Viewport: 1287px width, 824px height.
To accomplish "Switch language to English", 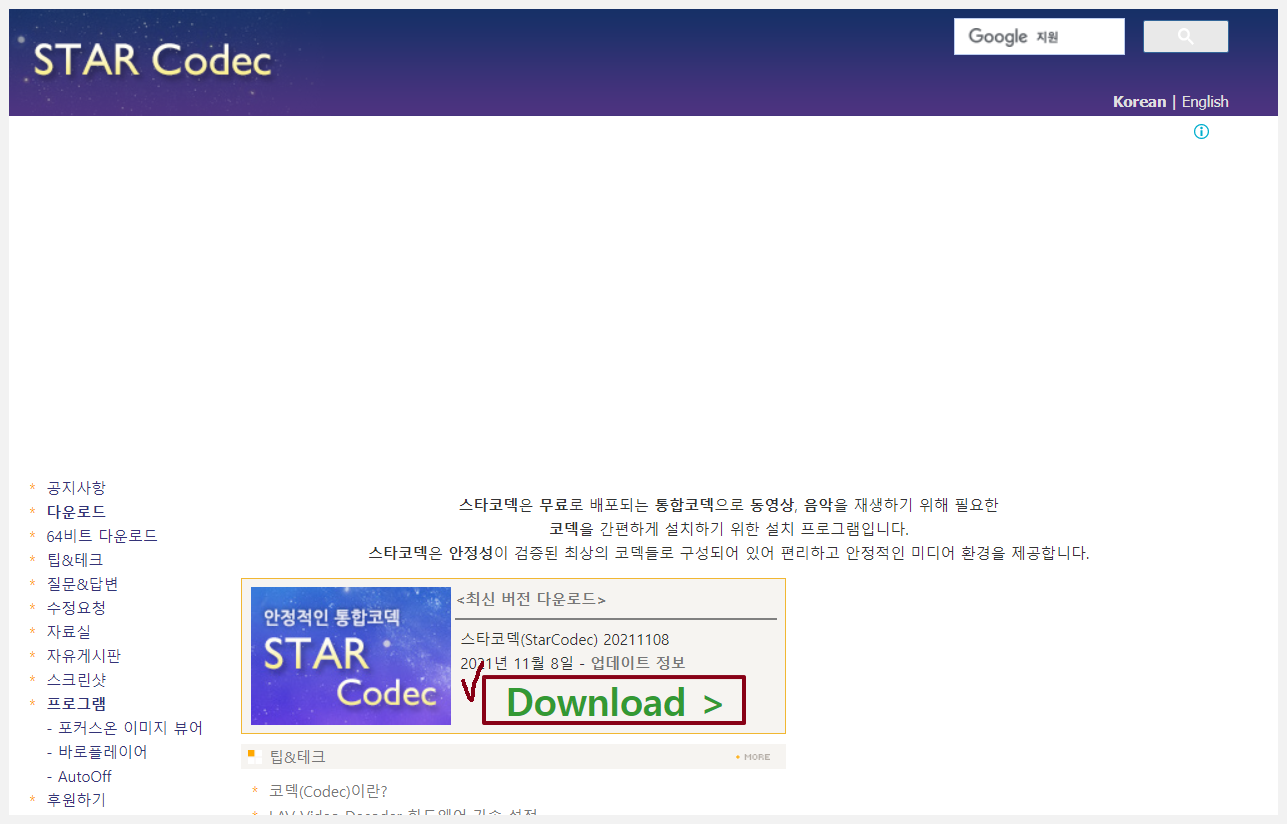I will point(1205,102).
